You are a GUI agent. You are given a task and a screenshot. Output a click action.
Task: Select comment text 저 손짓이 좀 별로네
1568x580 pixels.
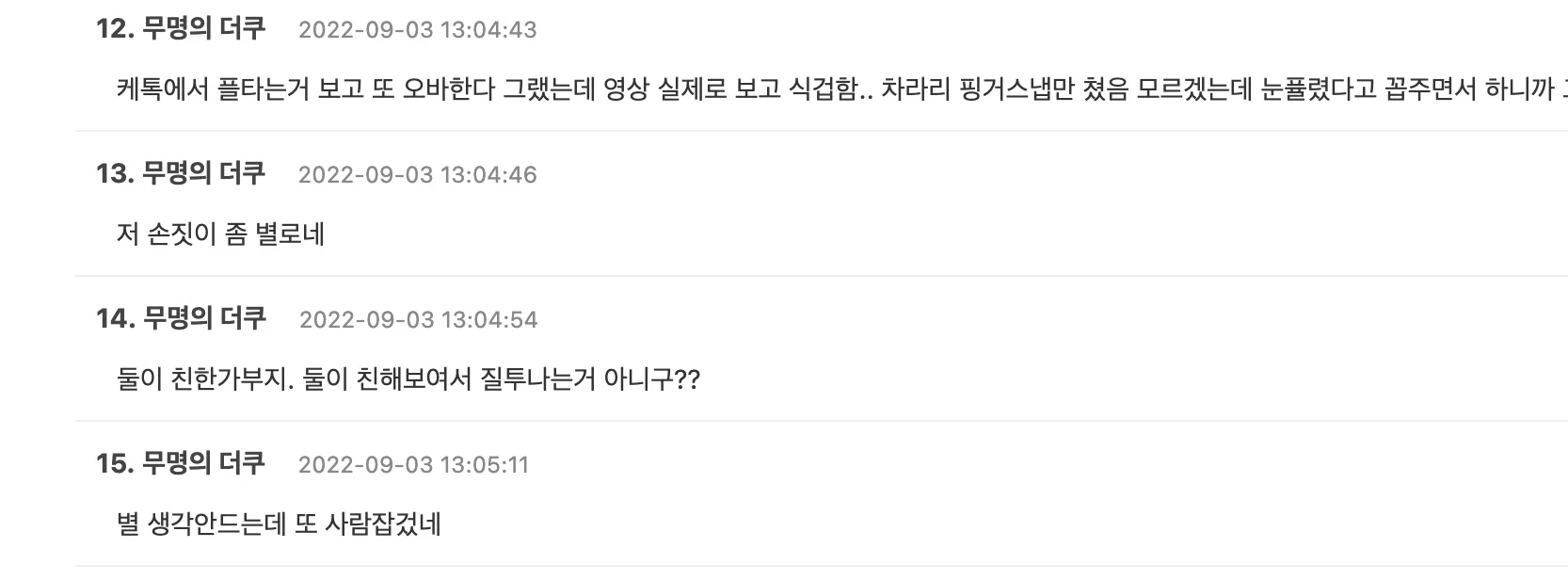point(220,234)
